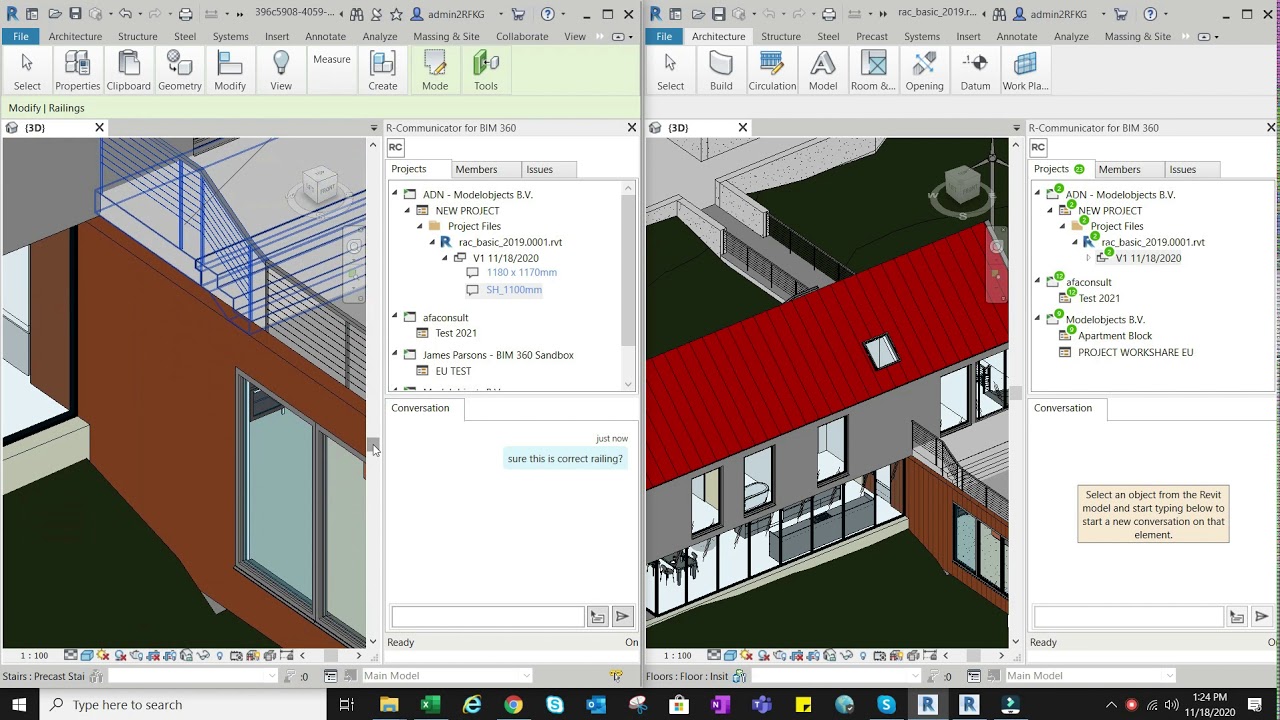Collapse V1 11/18/2020 node in left tree
Screen dimensions: 1280x720
coord(445,258)
